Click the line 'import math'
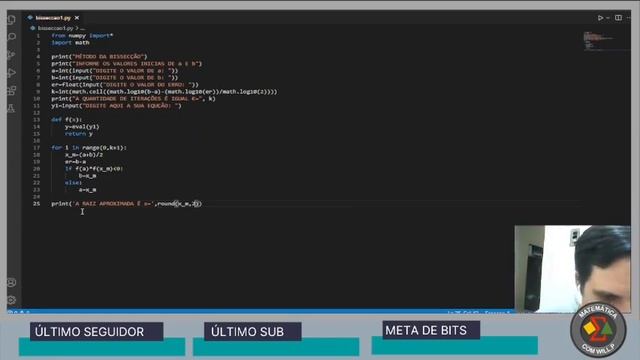The image size is (640, 360). point(70,42)
